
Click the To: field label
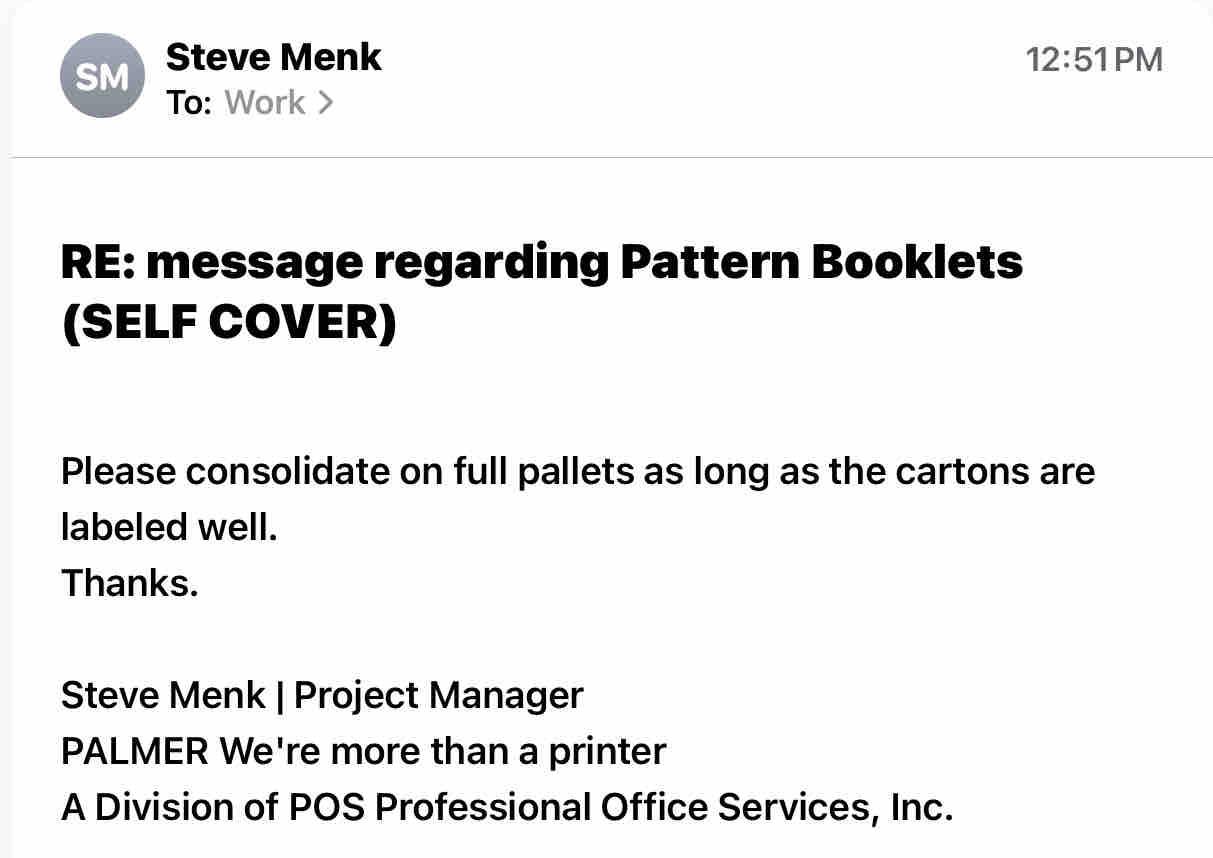point(188,102)
